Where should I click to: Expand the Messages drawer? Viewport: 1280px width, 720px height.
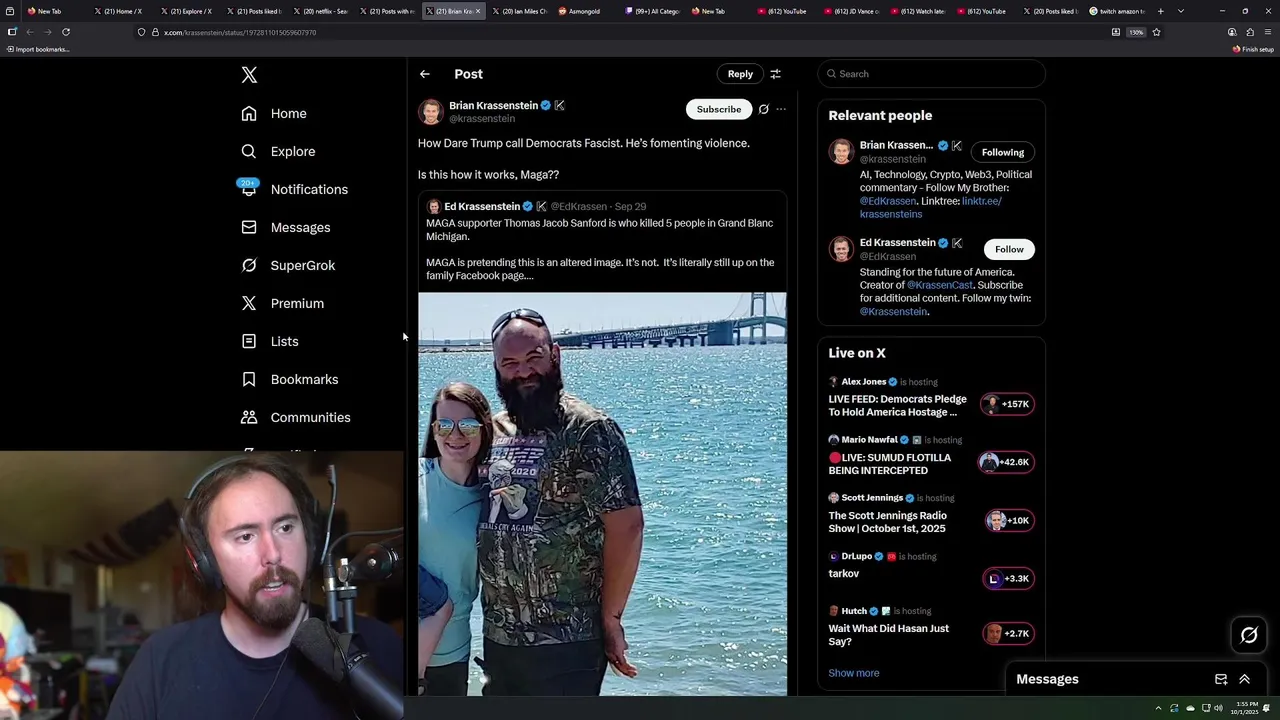coord(1245,679)
